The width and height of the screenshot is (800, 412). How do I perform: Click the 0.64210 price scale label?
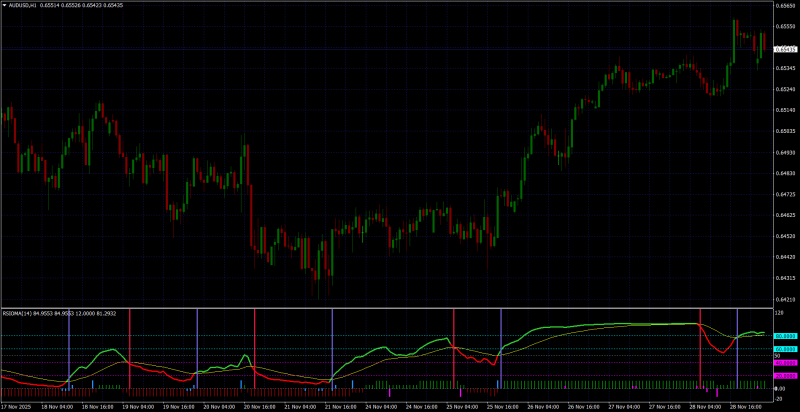click(784, 299)
